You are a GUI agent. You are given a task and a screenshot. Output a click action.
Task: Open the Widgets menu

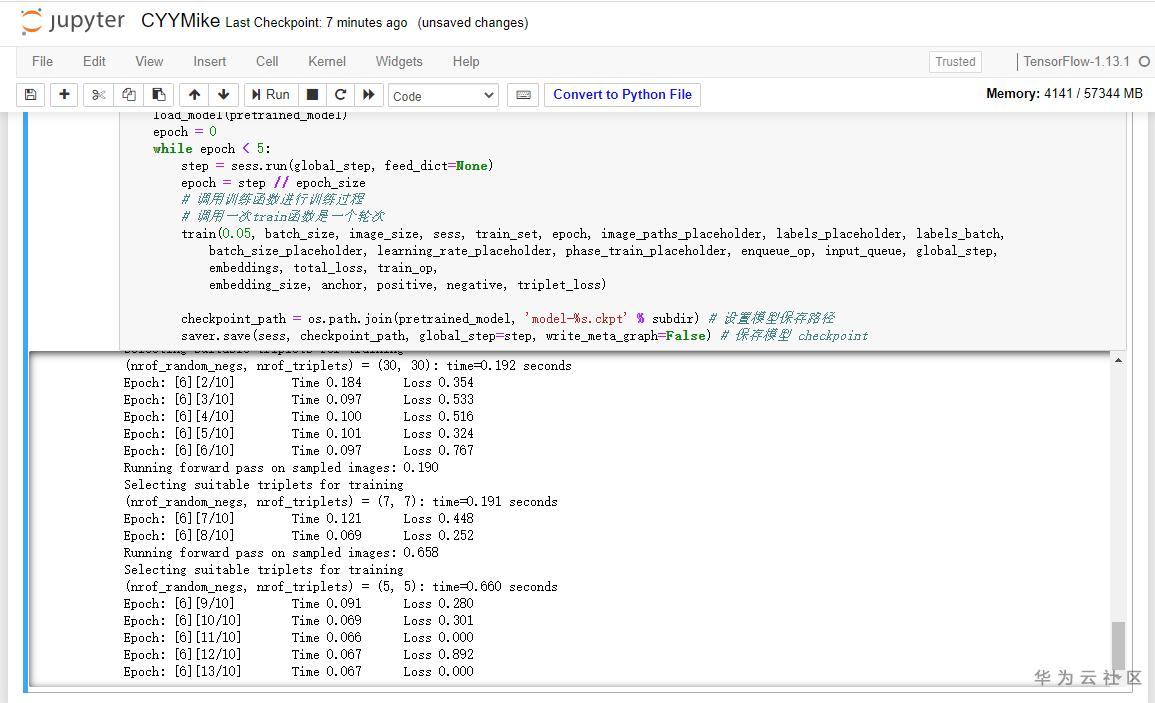pos(399,61)
